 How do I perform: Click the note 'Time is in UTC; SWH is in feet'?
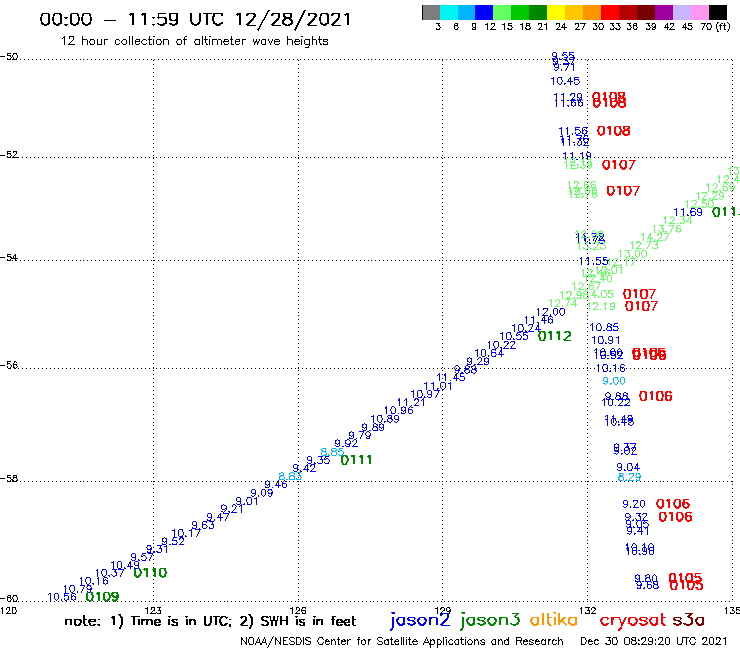coord(210,621)
